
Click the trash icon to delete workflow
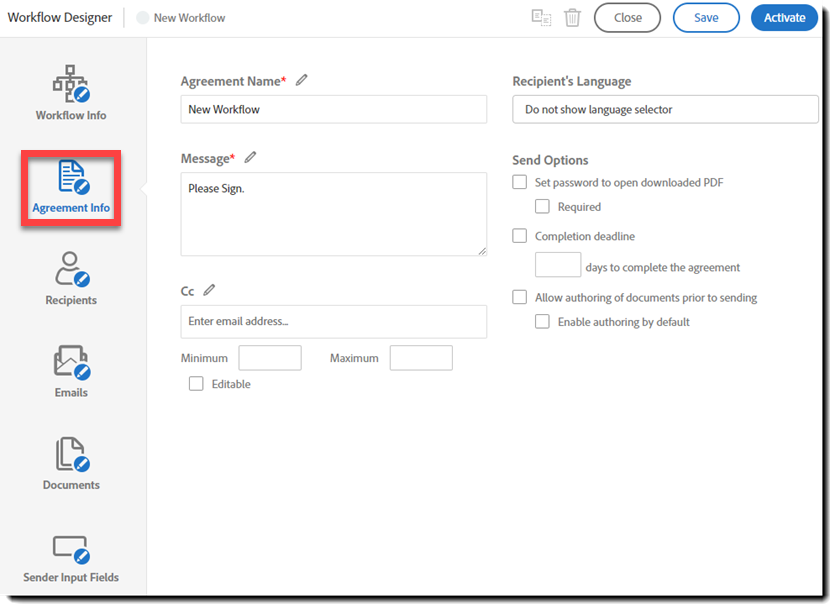[572, 17]
